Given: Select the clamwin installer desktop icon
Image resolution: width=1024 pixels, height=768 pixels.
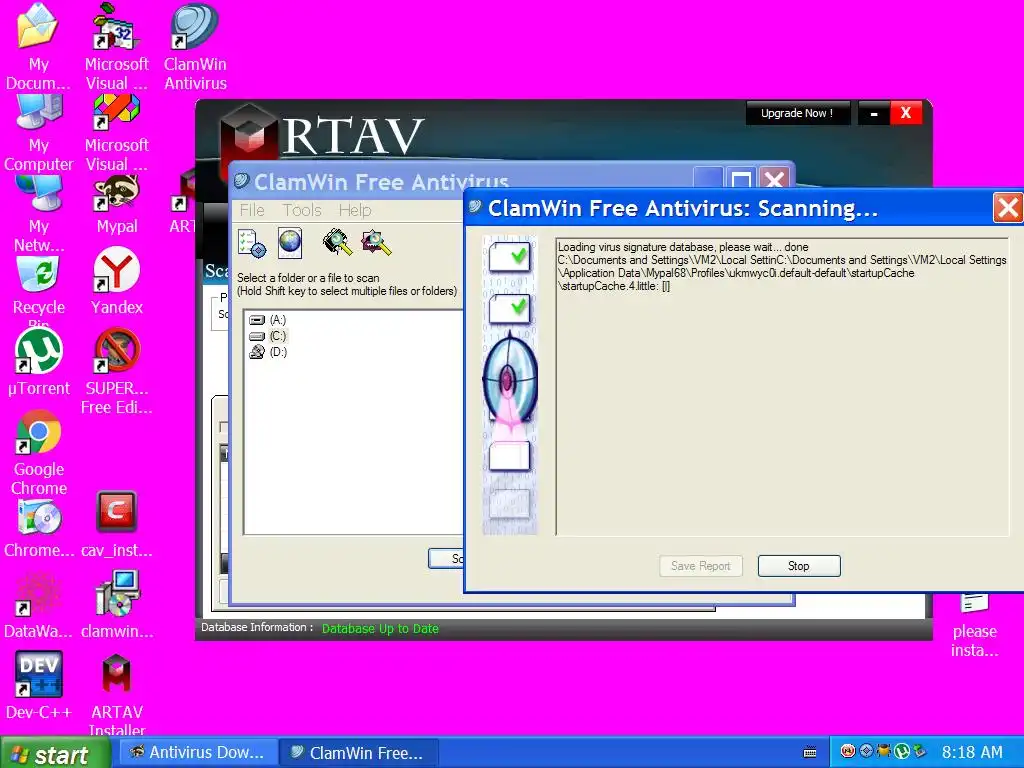Looking at the screenshot, I should 117,594.
